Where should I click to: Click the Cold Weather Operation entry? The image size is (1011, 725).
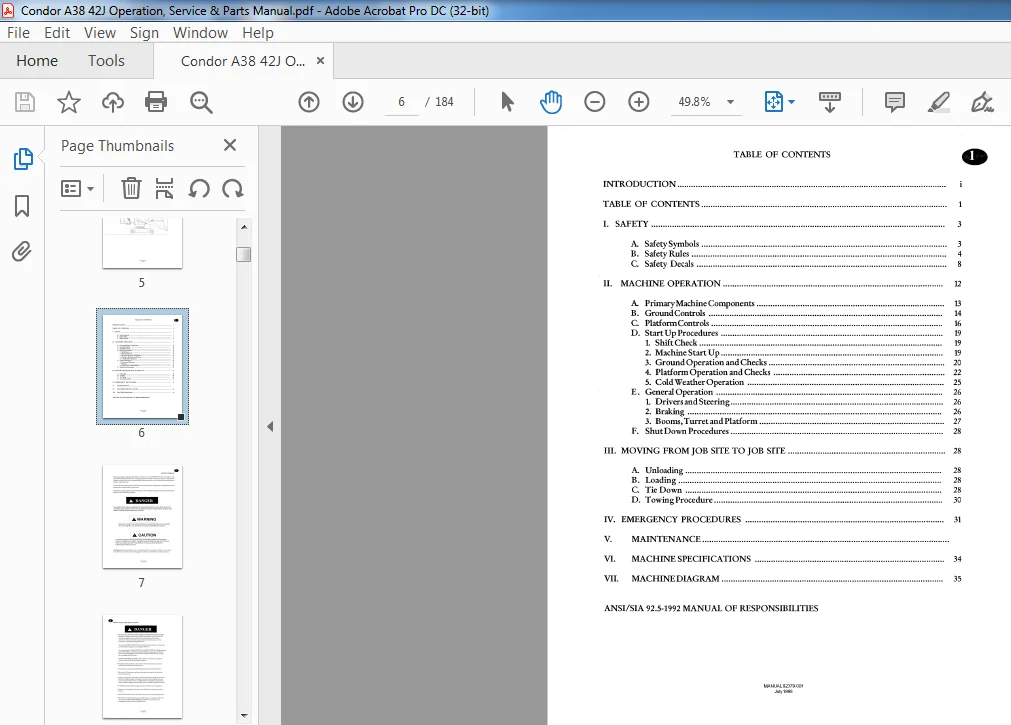pos(803,382)
